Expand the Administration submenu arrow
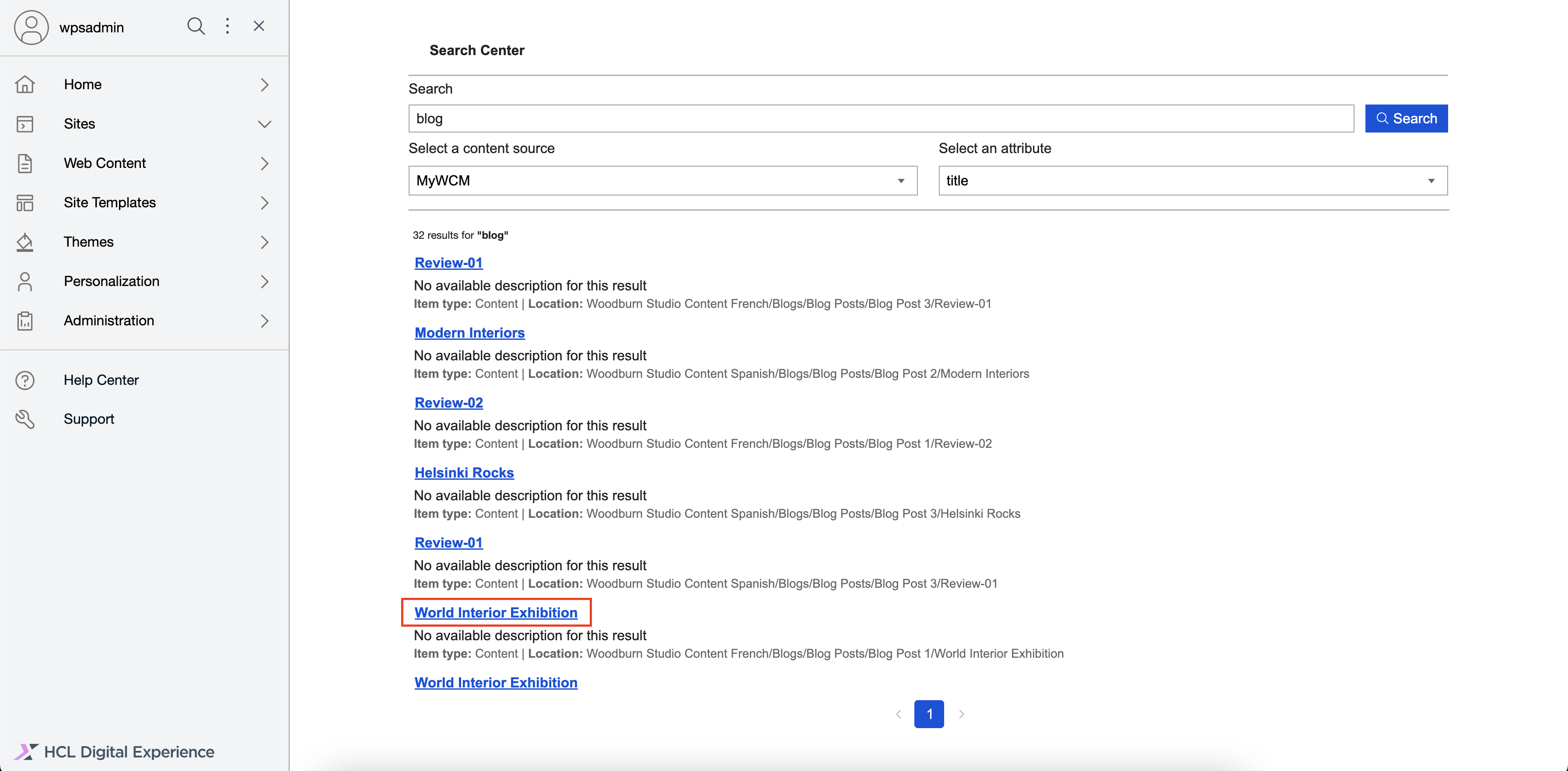 click(x=264, y=321)
